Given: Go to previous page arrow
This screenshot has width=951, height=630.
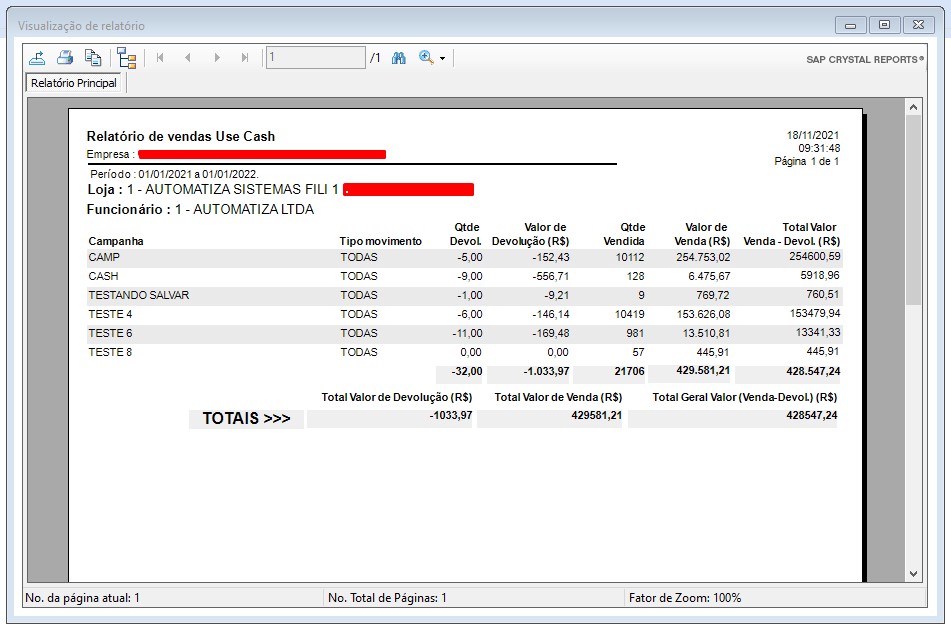Looking at the screenshot, I should tap(188, 58).
